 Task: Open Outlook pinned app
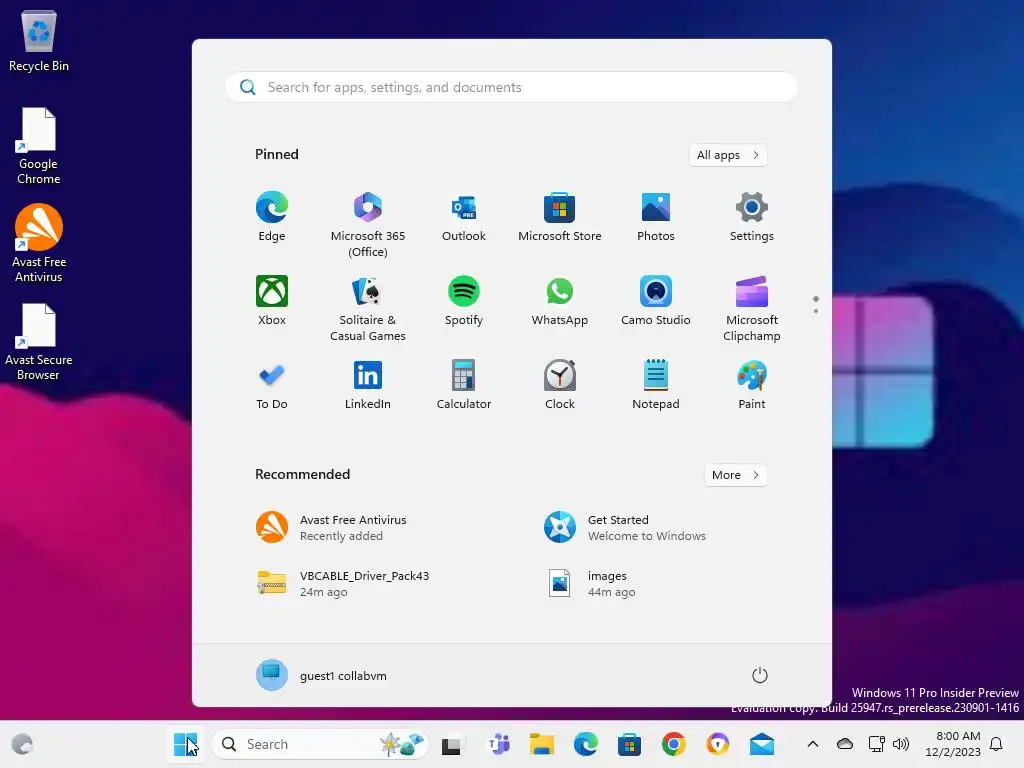tap(464, 217)
